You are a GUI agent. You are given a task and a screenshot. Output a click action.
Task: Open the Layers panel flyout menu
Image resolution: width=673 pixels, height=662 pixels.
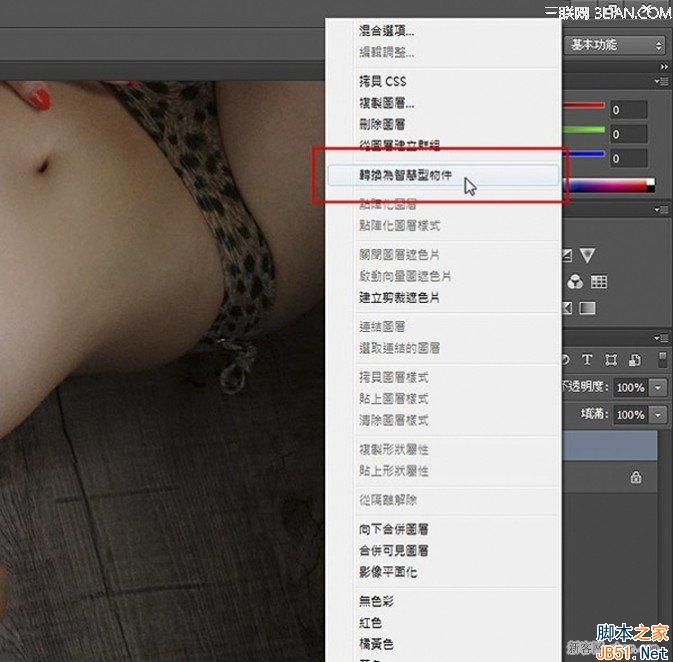click(x=661, y=338)
